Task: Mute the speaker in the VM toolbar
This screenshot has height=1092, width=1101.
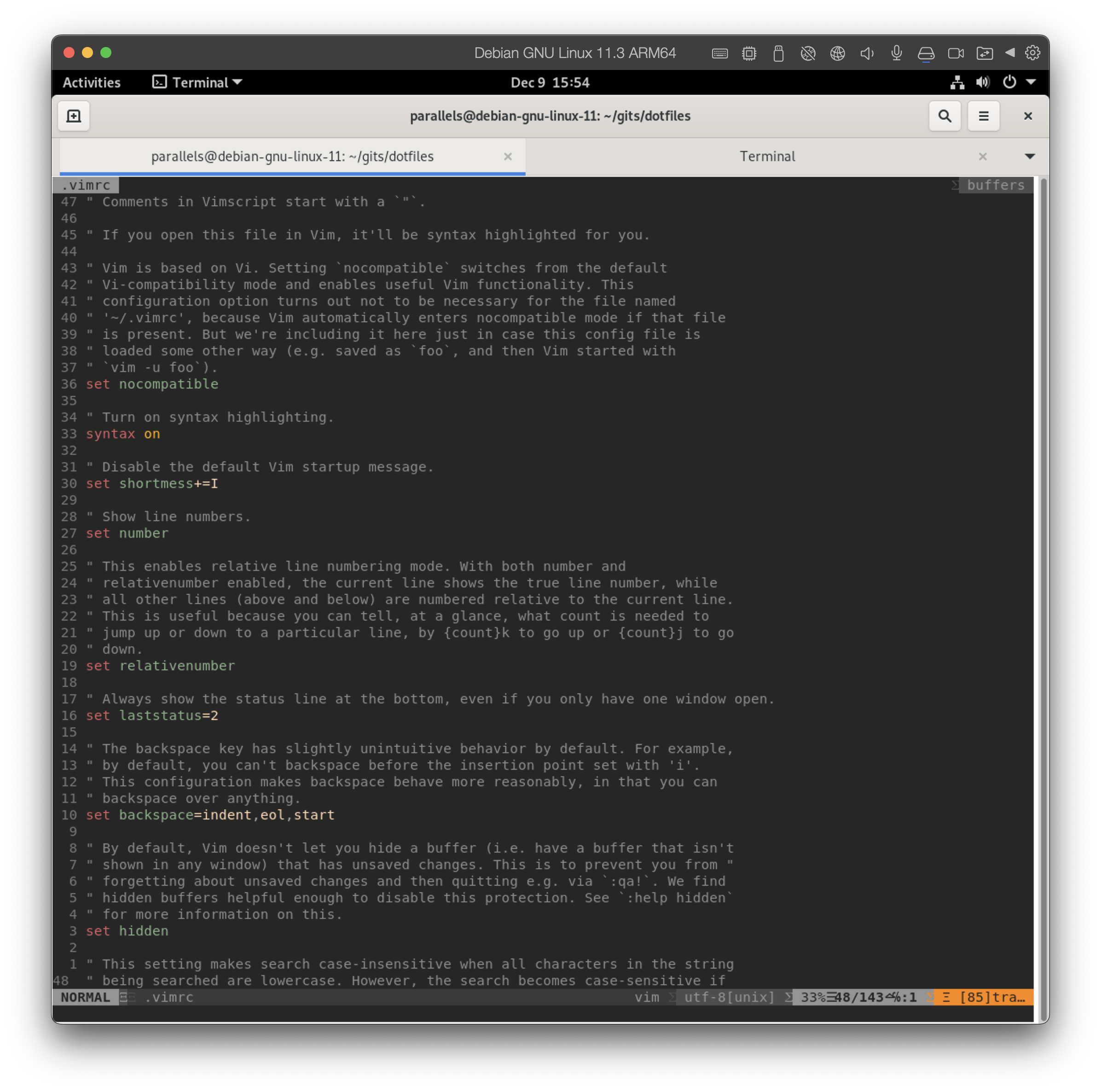Action: pos(867,53)
